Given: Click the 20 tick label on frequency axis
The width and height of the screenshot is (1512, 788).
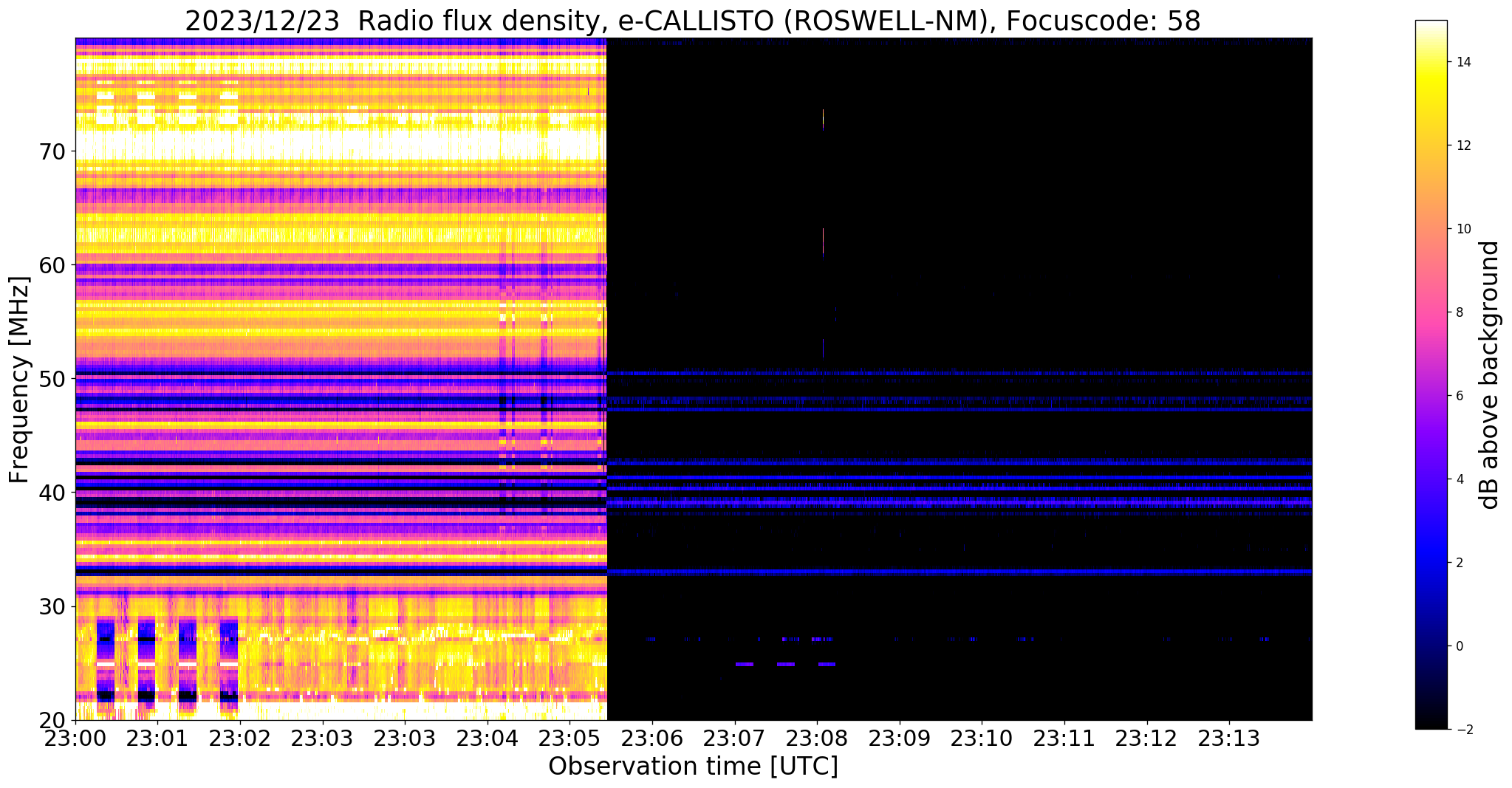Looking at the screenshot, I should point(52,720).
